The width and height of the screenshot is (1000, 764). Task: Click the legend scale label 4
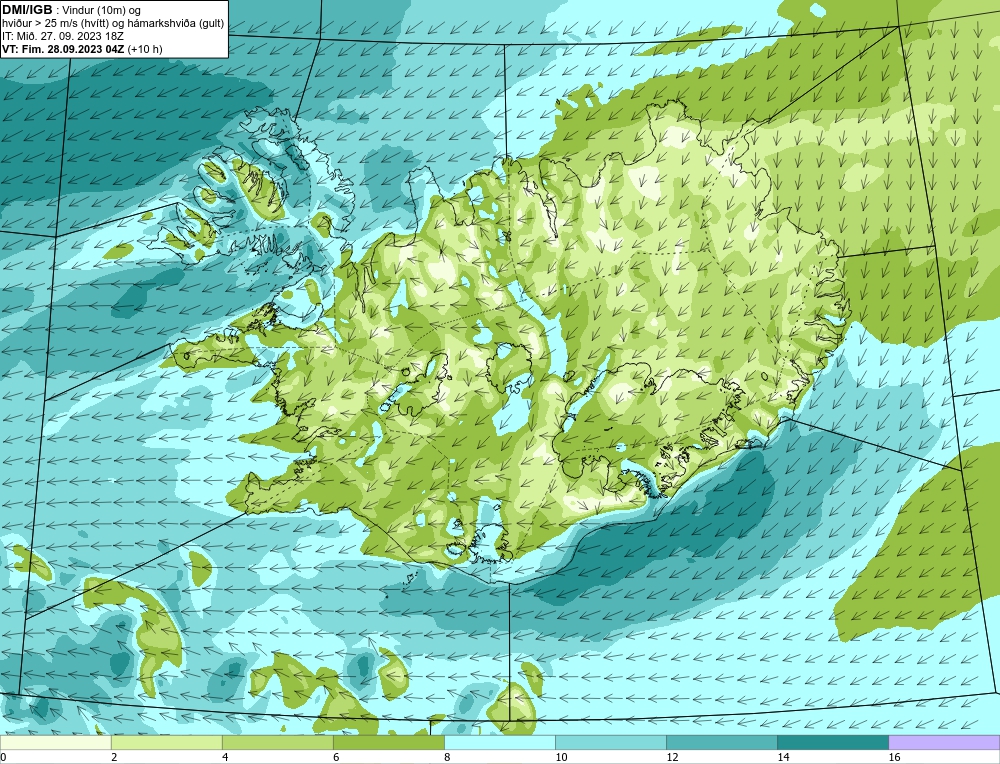point(225,757)
